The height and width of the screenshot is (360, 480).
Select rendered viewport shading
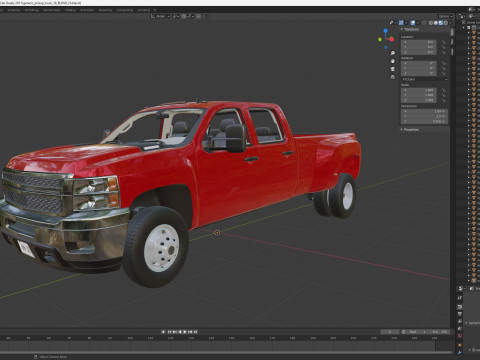pos(446,23)
